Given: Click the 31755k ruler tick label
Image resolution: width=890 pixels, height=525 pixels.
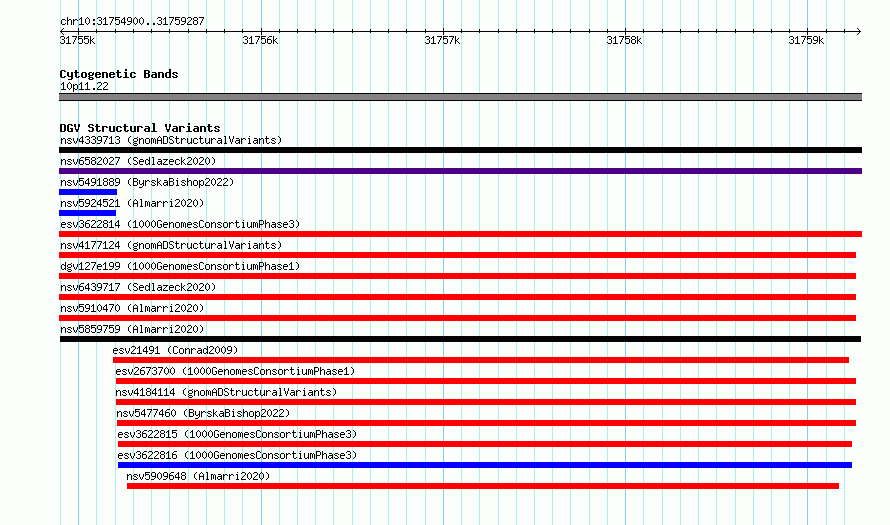Looking at the screenshot, I should (x=77, y=40).
